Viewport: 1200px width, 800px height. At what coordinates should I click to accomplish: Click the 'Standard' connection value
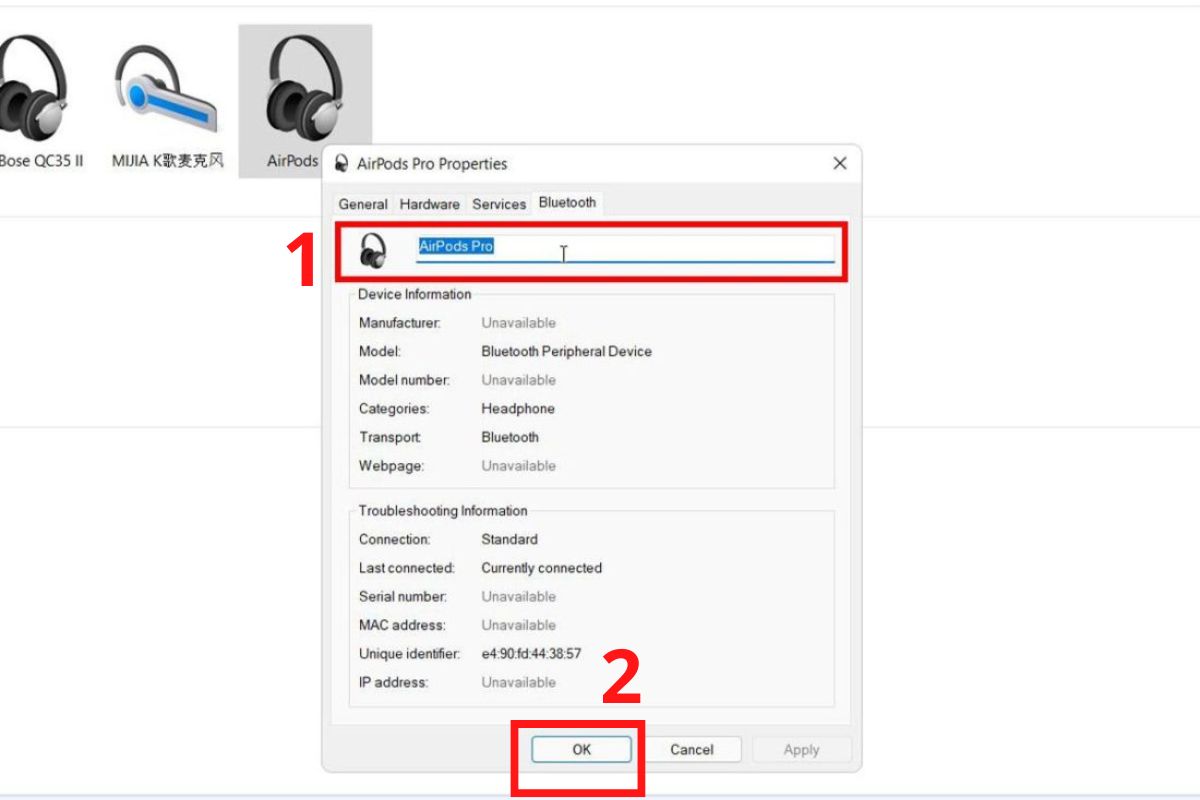pyautogui.click(x=509, y=539)
